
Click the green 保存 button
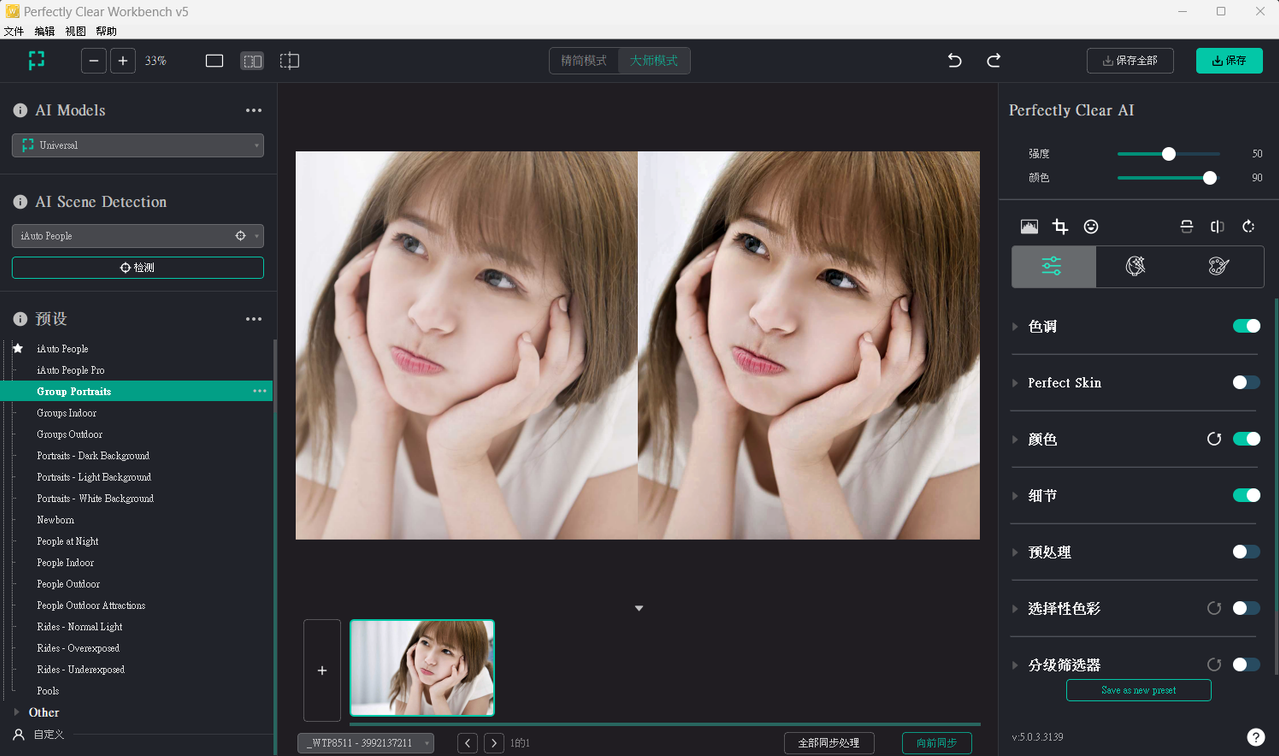click(x=1229, y=61)
